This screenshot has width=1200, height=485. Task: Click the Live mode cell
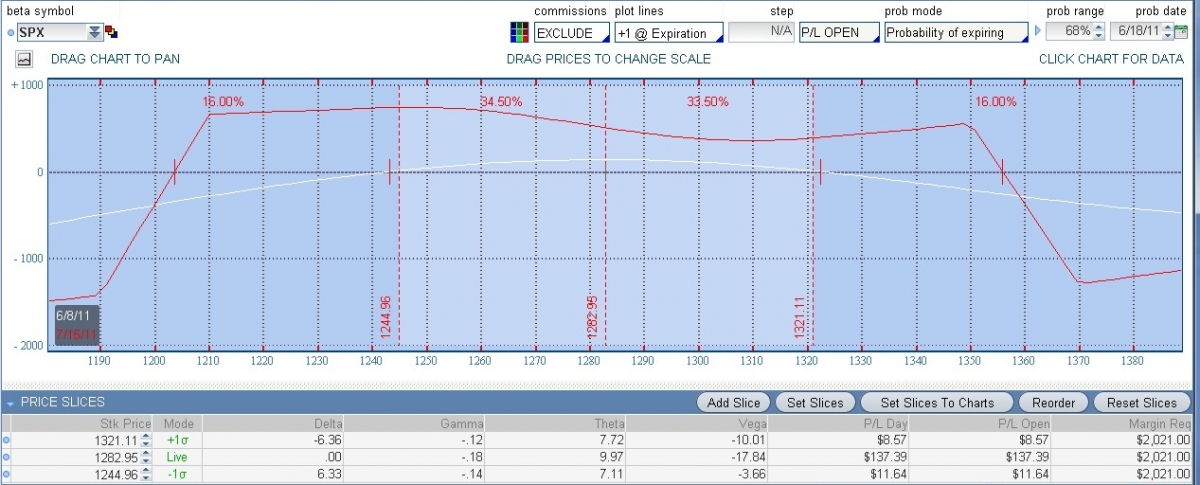point(179,456)
